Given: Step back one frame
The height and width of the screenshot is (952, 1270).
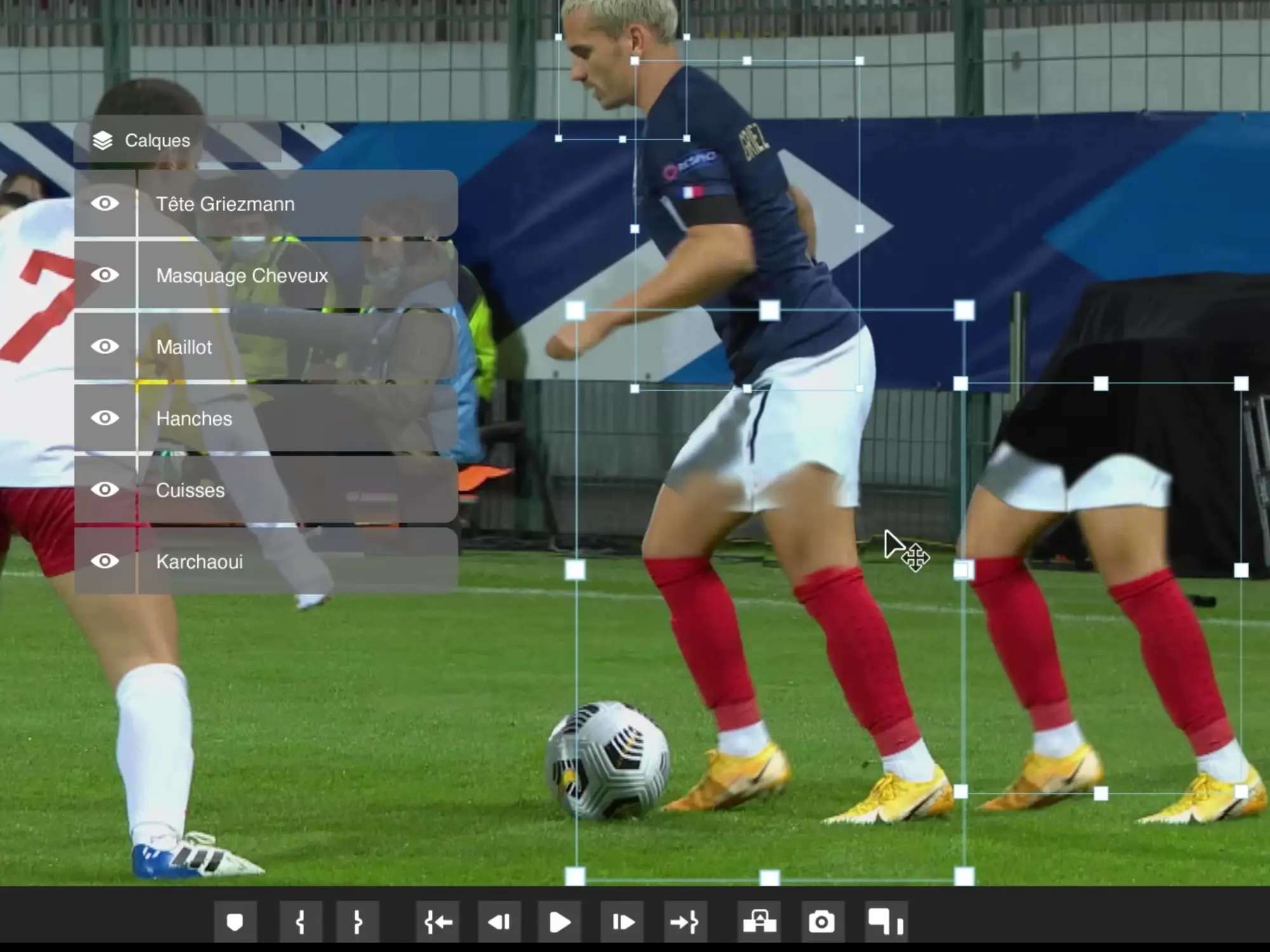Looking at the screenshot, I should (x=499, y=922).
